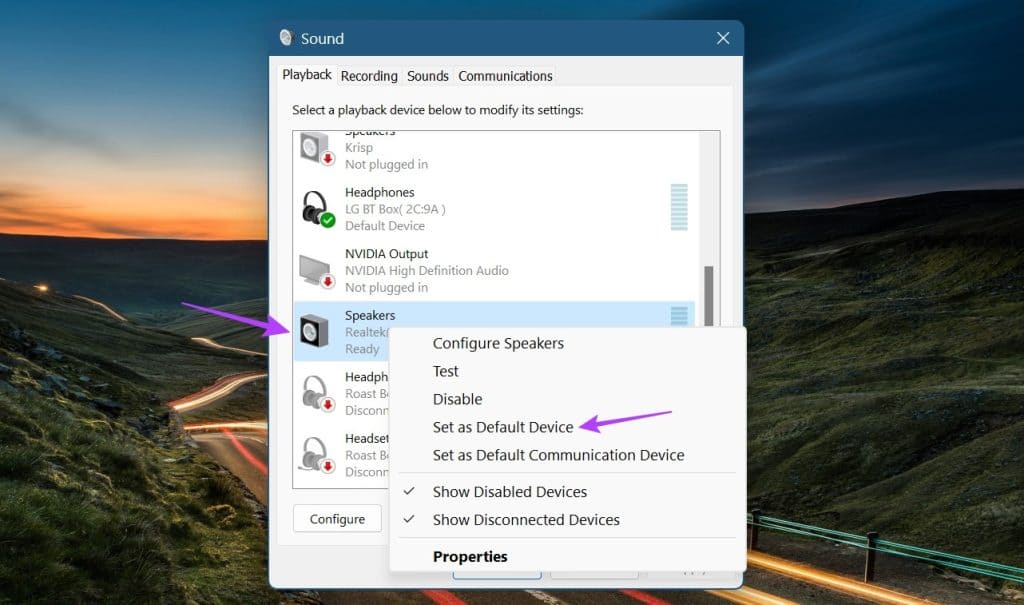The height and width of the screenshot is (605, 1024).
Task: Choose Set as Default Device
Action: pos(568,427)
